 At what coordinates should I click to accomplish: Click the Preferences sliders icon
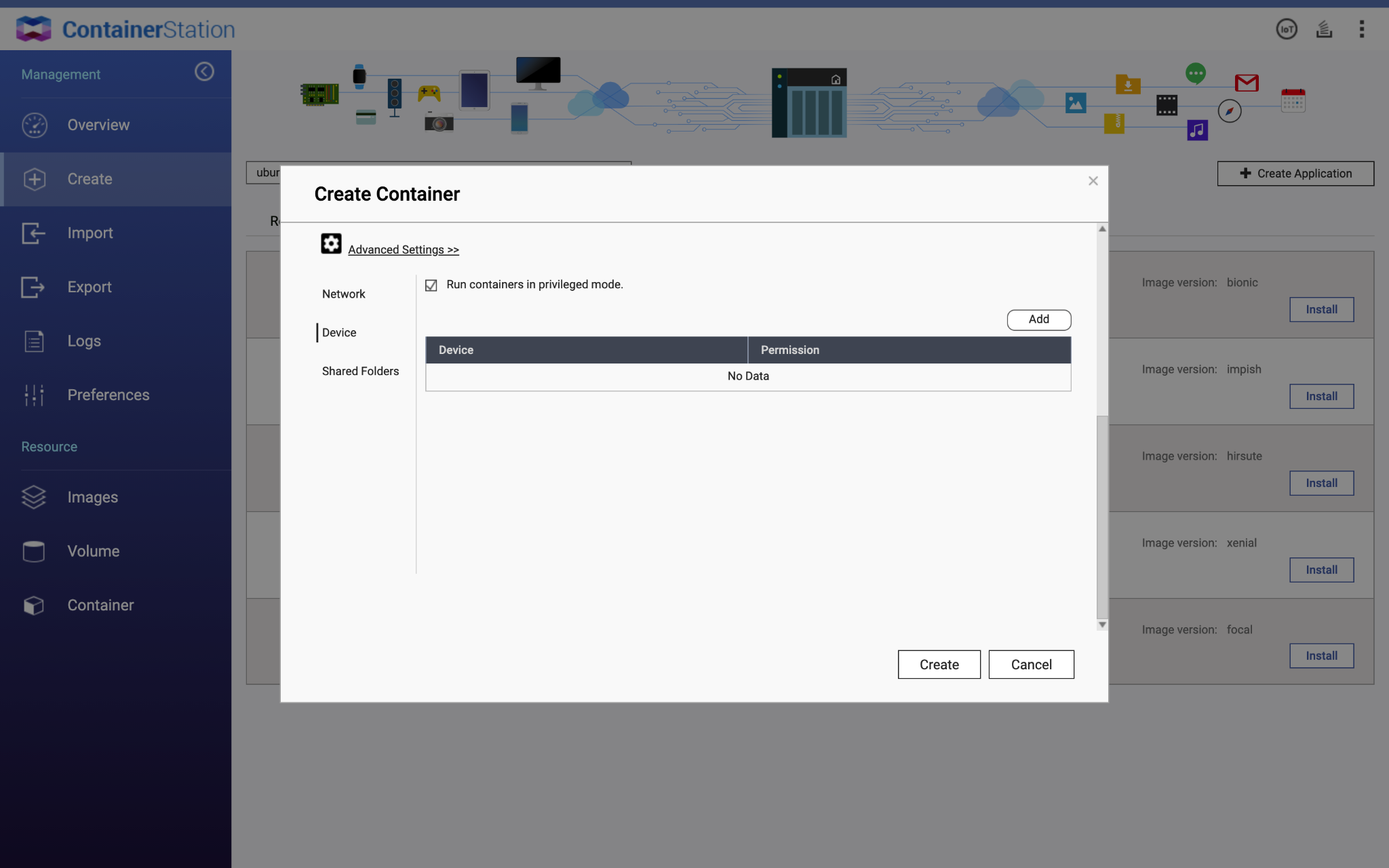(34, 395)
